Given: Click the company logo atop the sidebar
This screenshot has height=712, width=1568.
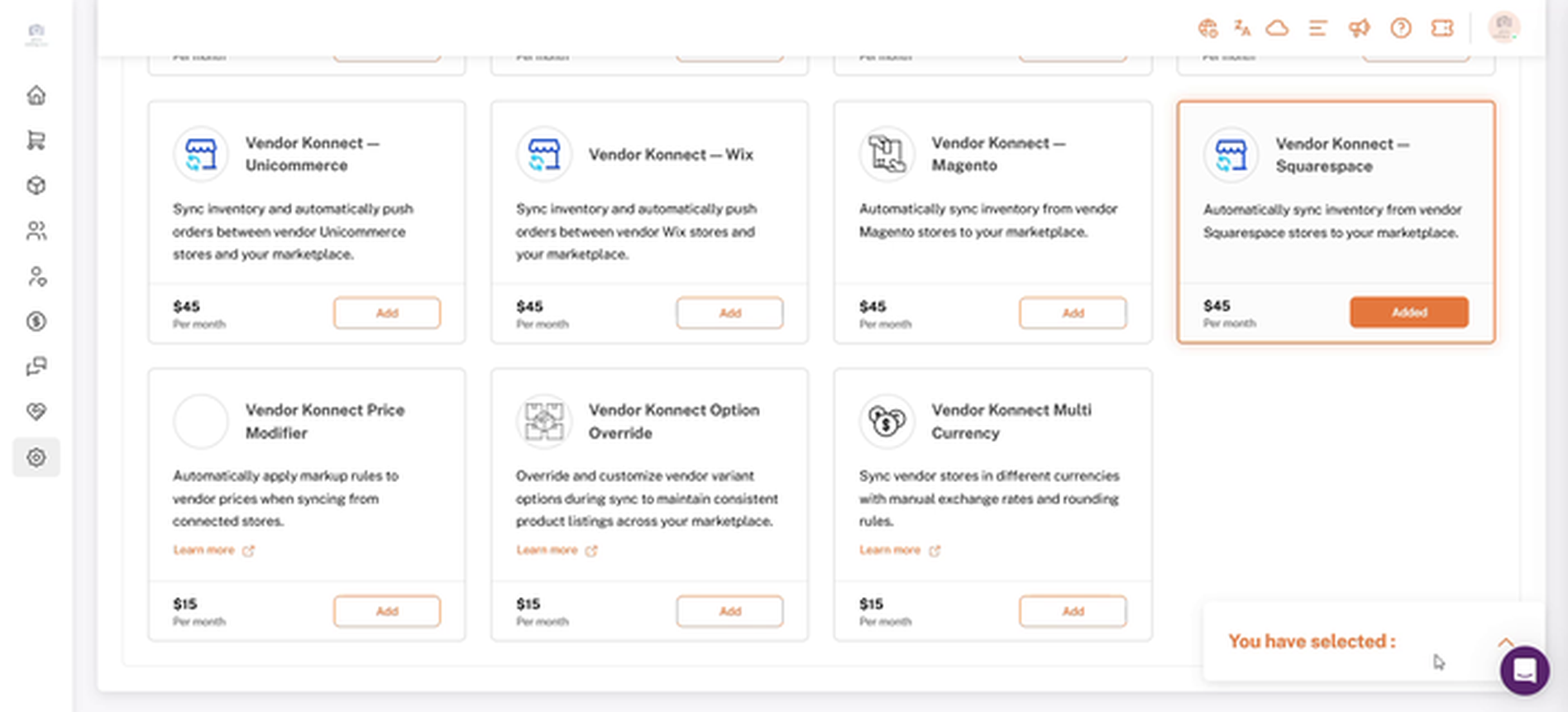Looking at the screenshot, I should pos(36,35).
